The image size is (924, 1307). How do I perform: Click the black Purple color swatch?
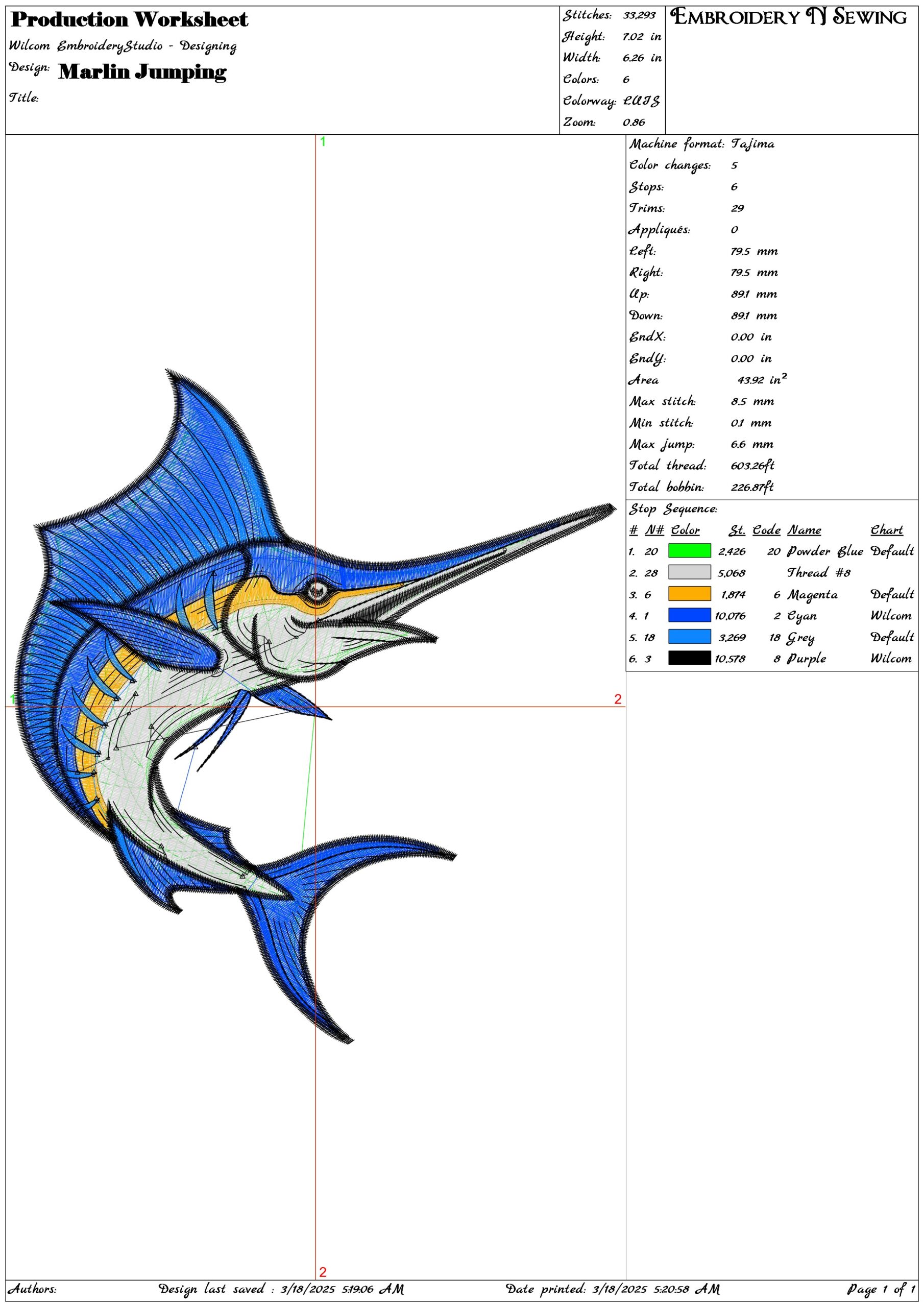[x=689, y=658]
